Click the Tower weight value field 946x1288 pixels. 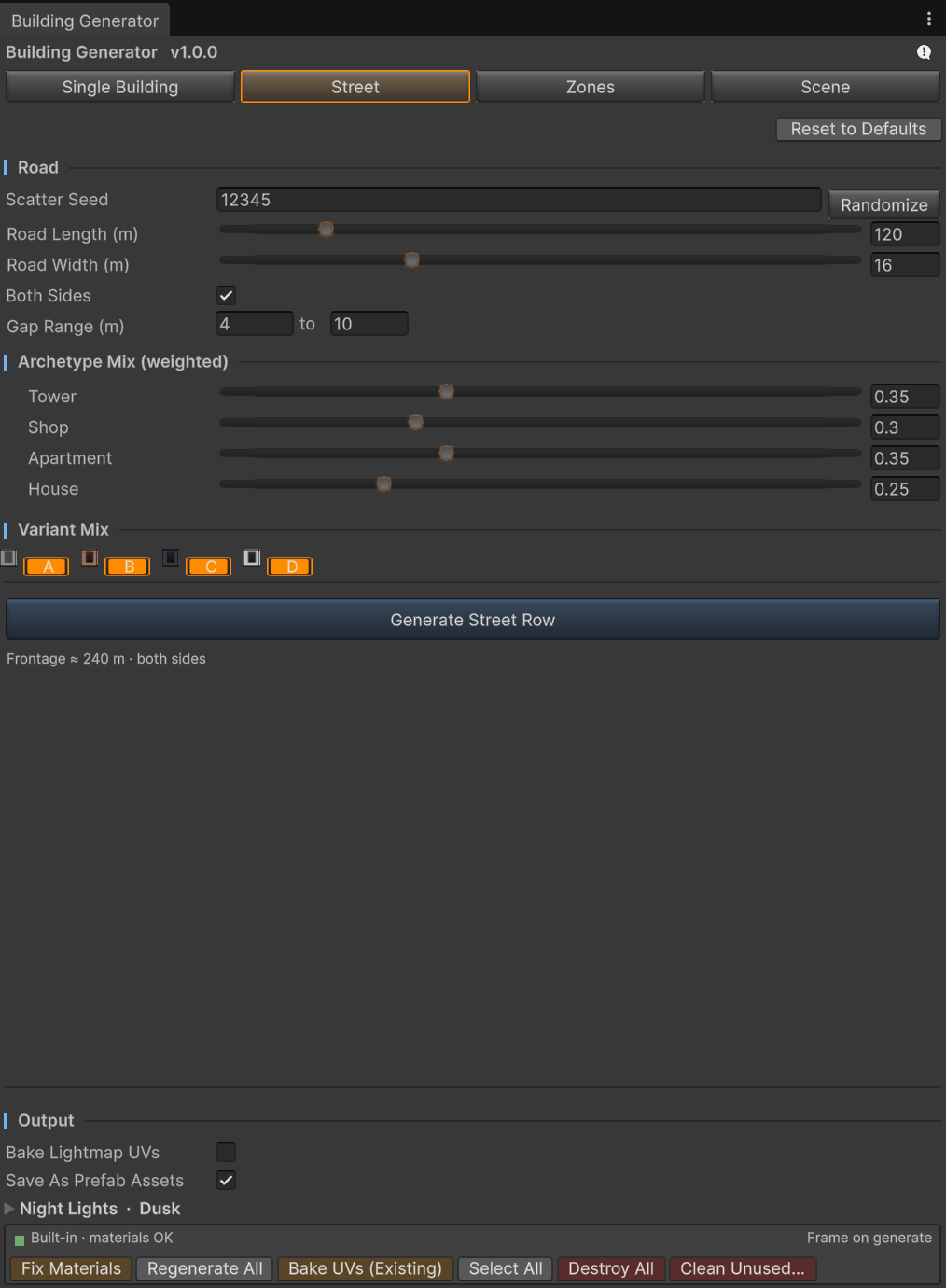point(905,397)
